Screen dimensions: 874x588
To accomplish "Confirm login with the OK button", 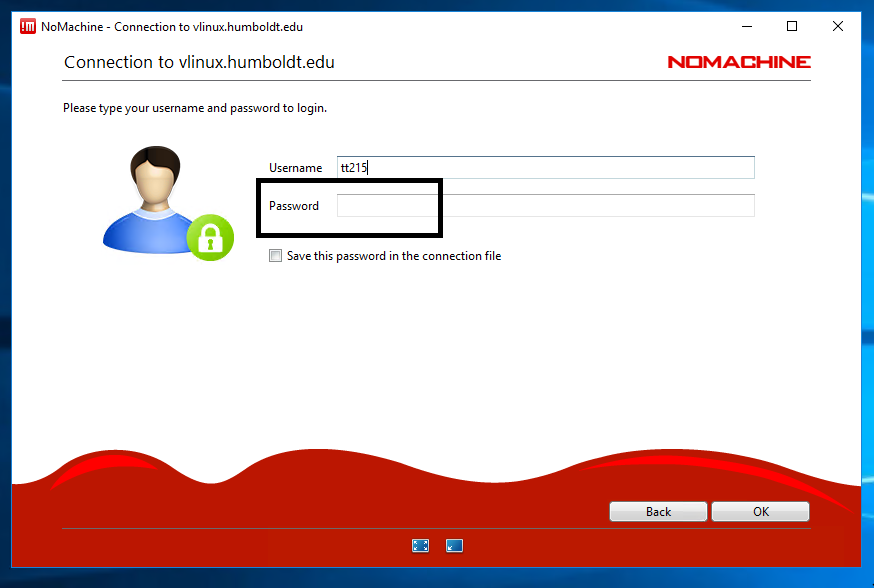I will coord(760,512).
